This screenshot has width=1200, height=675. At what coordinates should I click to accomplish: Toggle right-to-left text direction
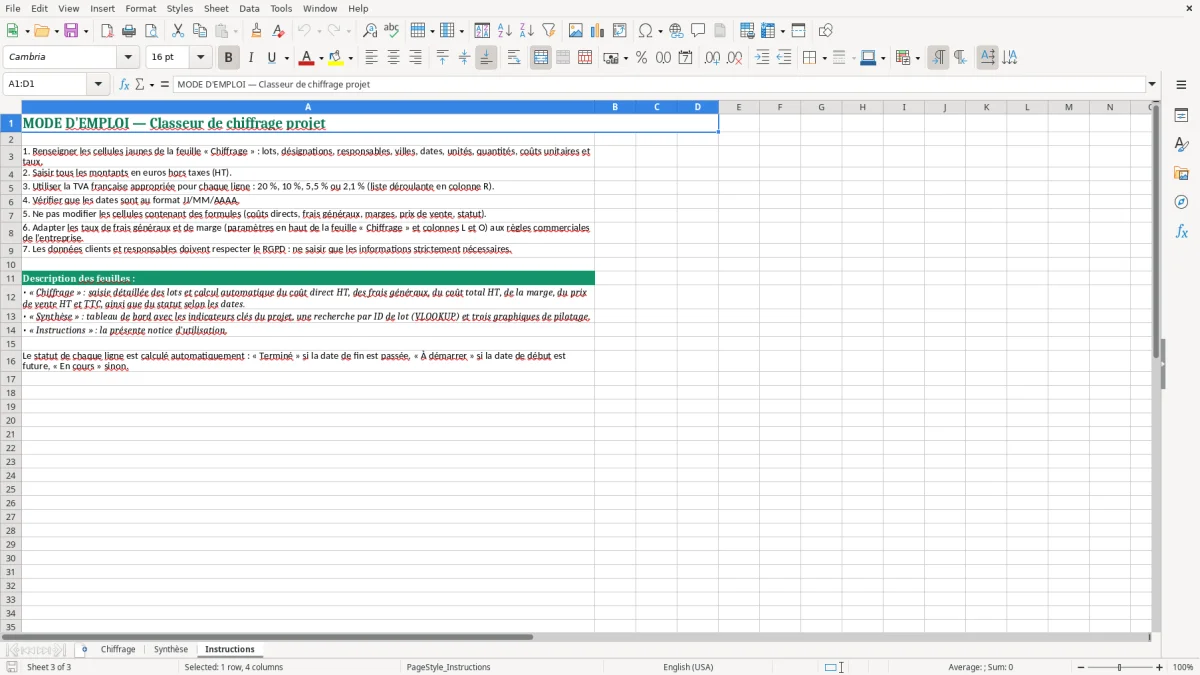coord(960,58)
